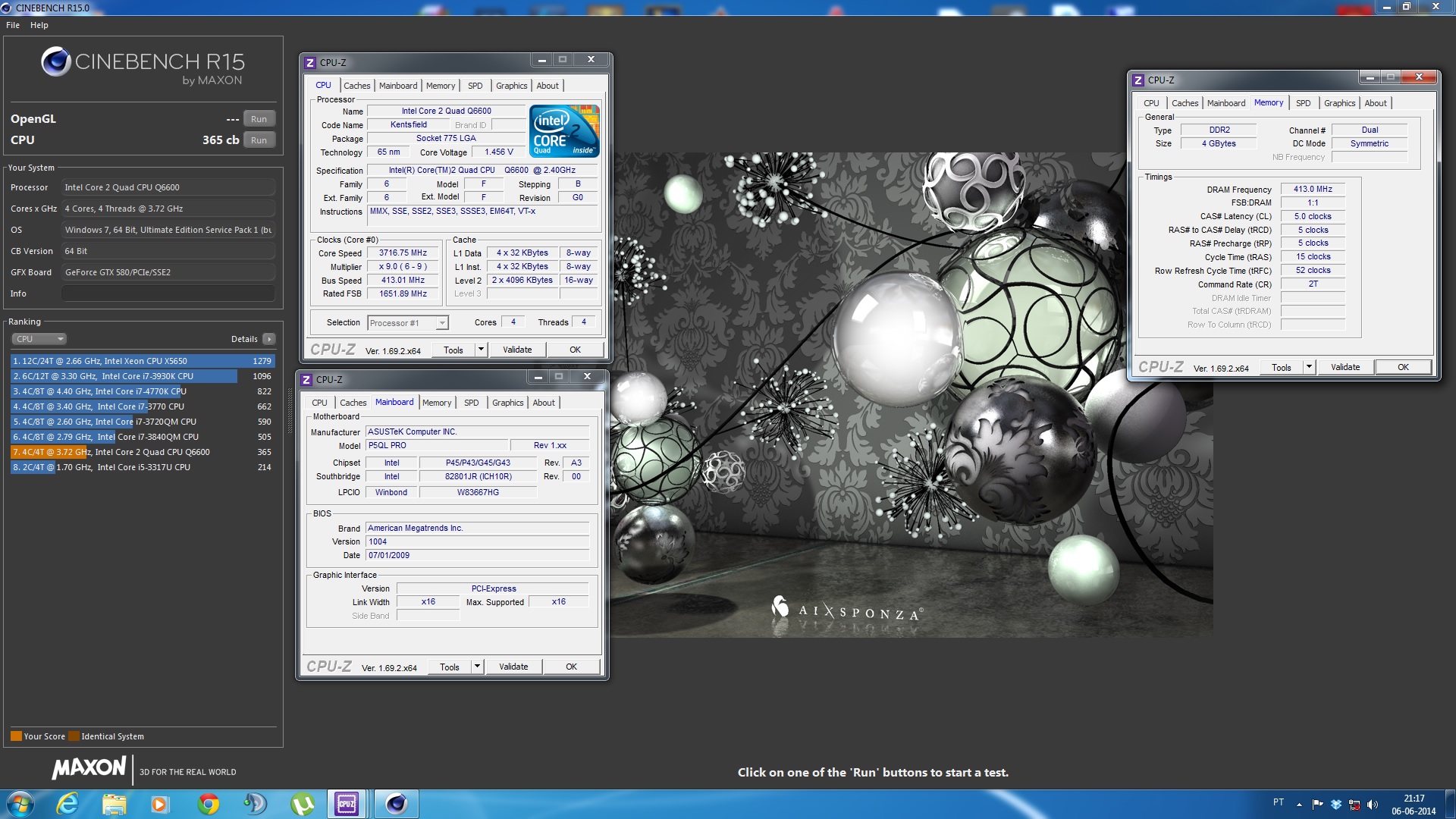Click Core Speed value 3716.75 MHz
This screenshot has height=819, width=1456.
403,253
